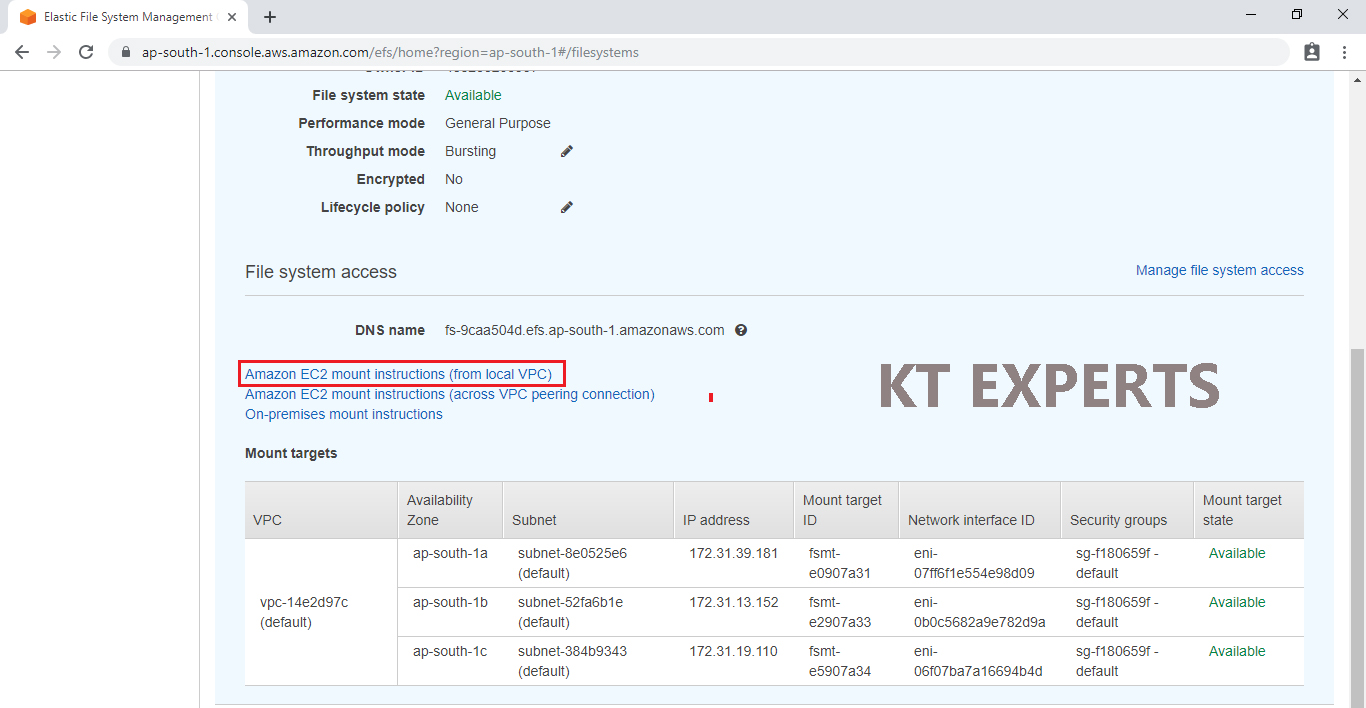This screenshot has height=708, width=1366.
Task: Open the Chrome three-dot menu
Action: tap(1344, 52)
